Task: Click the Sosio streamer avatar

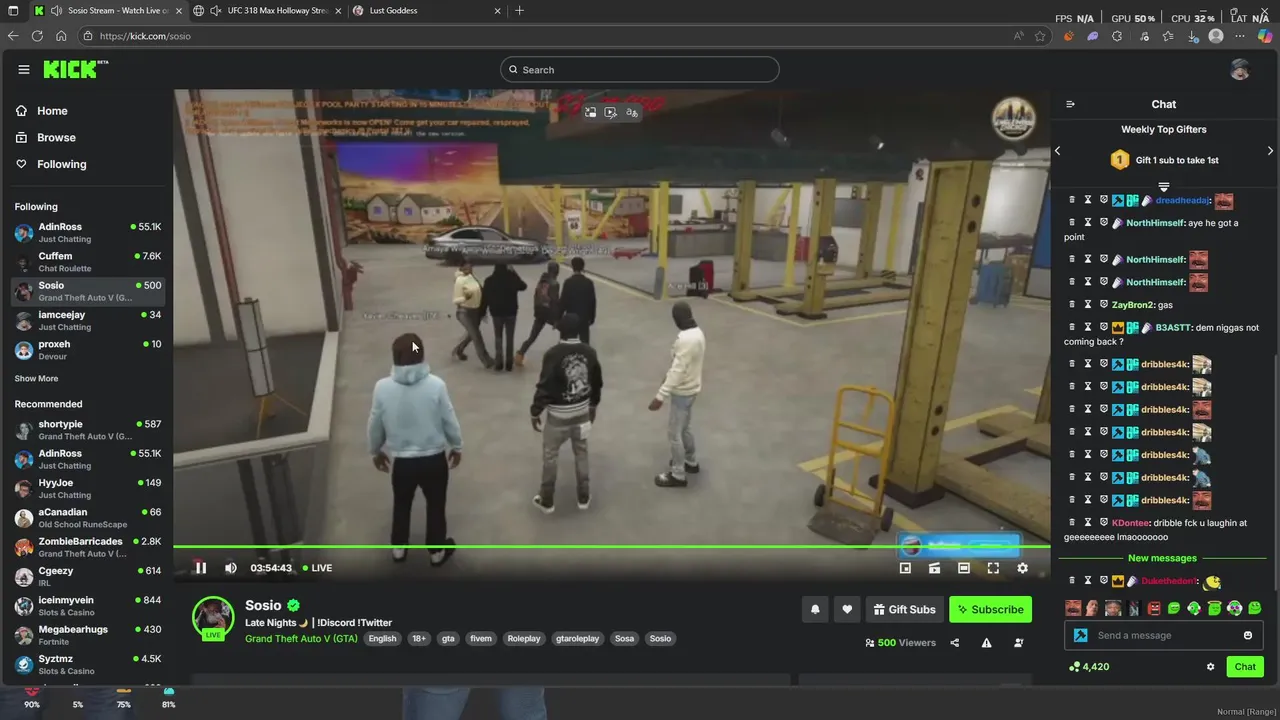Action: (x=213, y=617)
